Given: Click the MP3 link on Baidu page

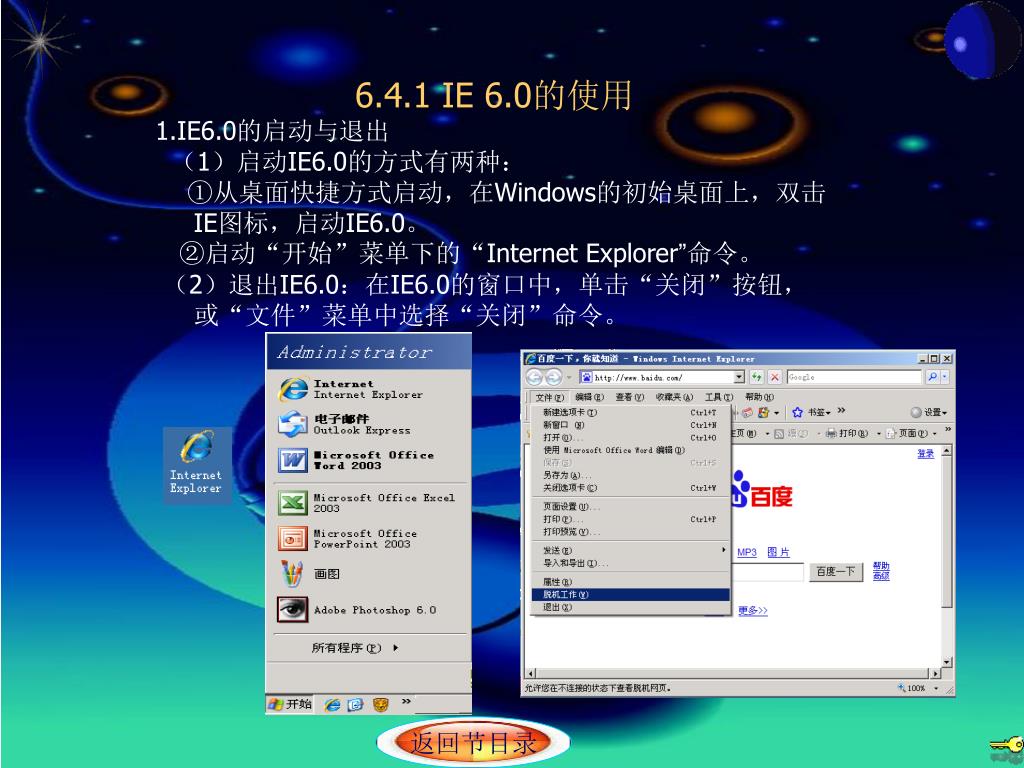Looking at the screenshot, I should [x=746, y=552].
